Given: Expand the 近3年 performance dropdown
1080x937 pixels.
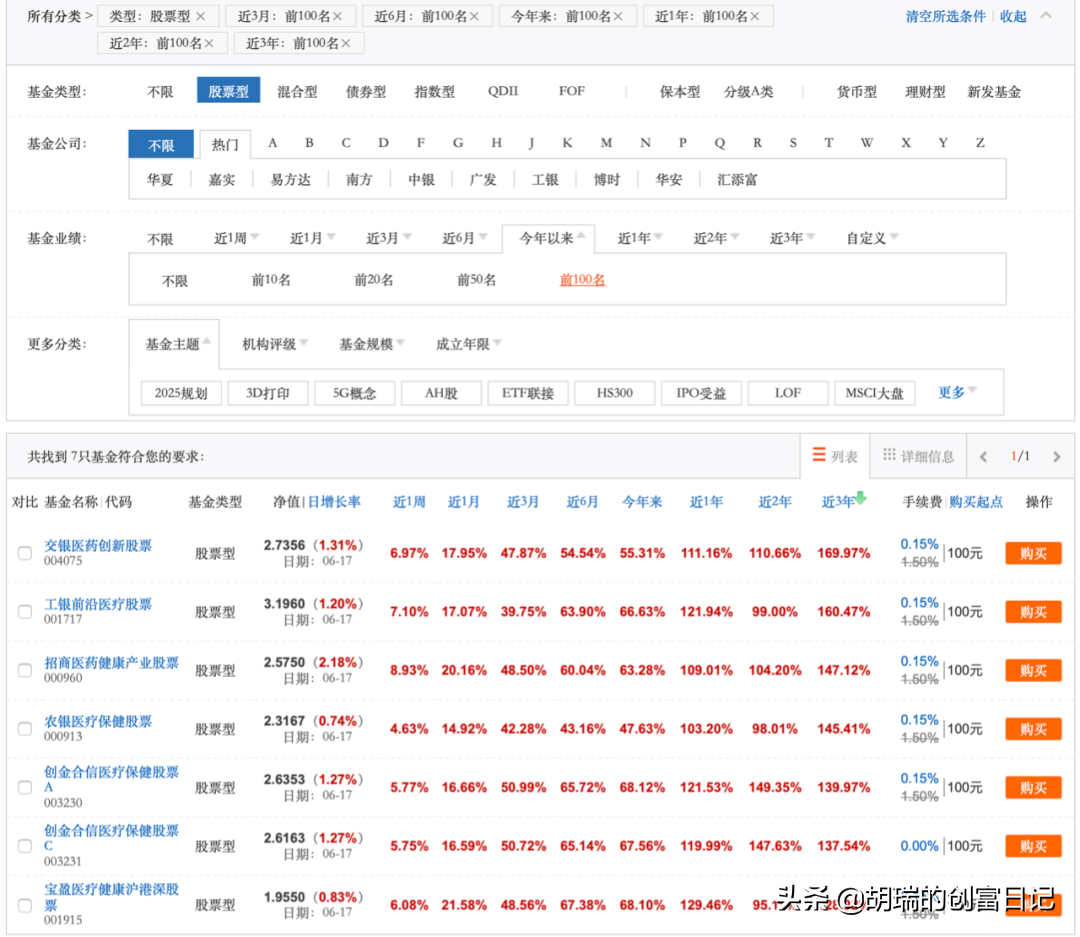Looking at the screenshot, I should pos(792,238).
